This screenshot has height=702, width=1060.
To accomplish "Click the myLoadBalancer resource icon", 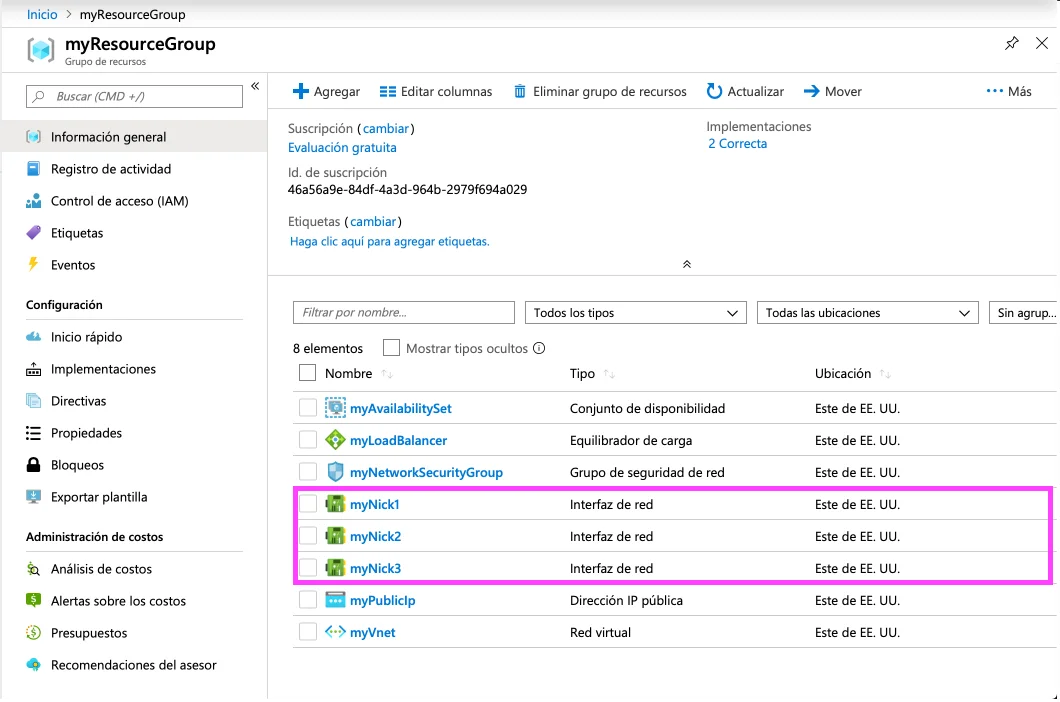I will tap(335, 440).
